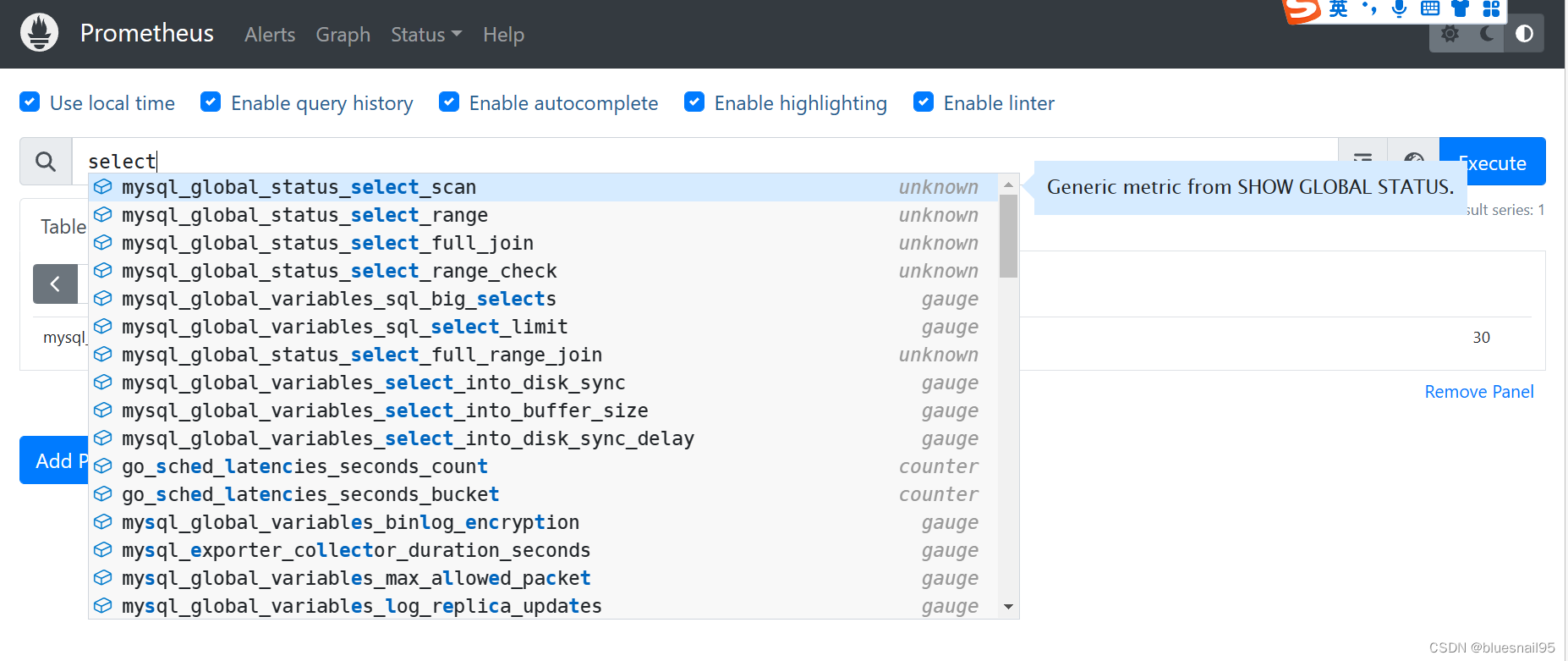Click the Prometheus flame logo
Viewport: 1568px width, 661px height.
point(39,33)
